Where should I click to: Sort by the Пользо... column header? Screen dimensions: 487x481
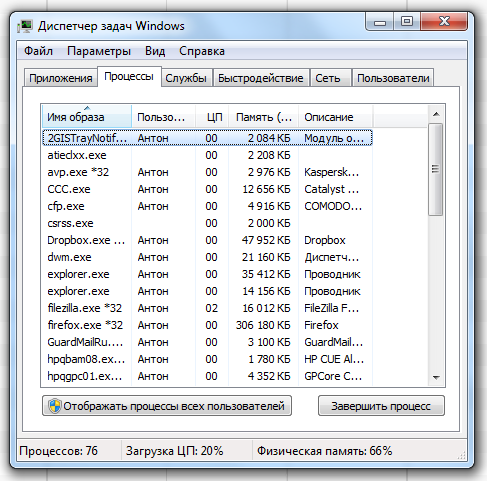click(163, 117)
